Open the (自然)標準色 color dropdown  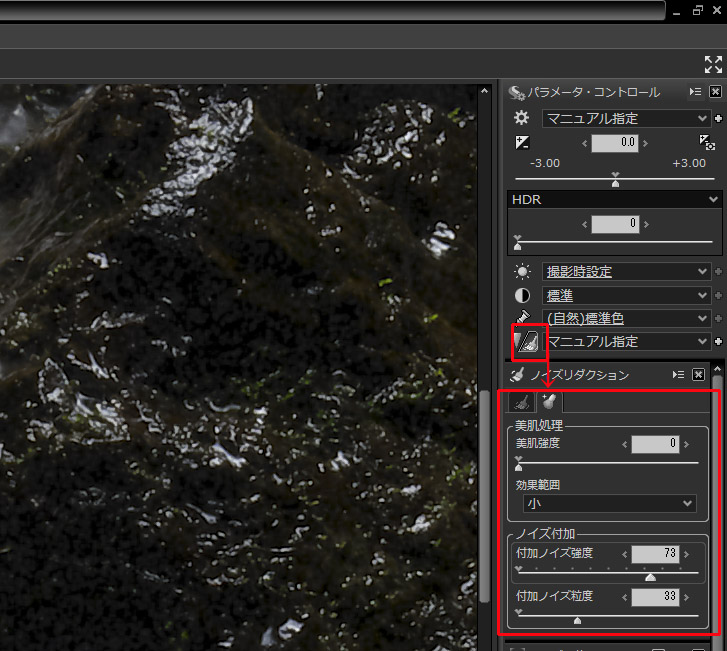pos(626,319)
